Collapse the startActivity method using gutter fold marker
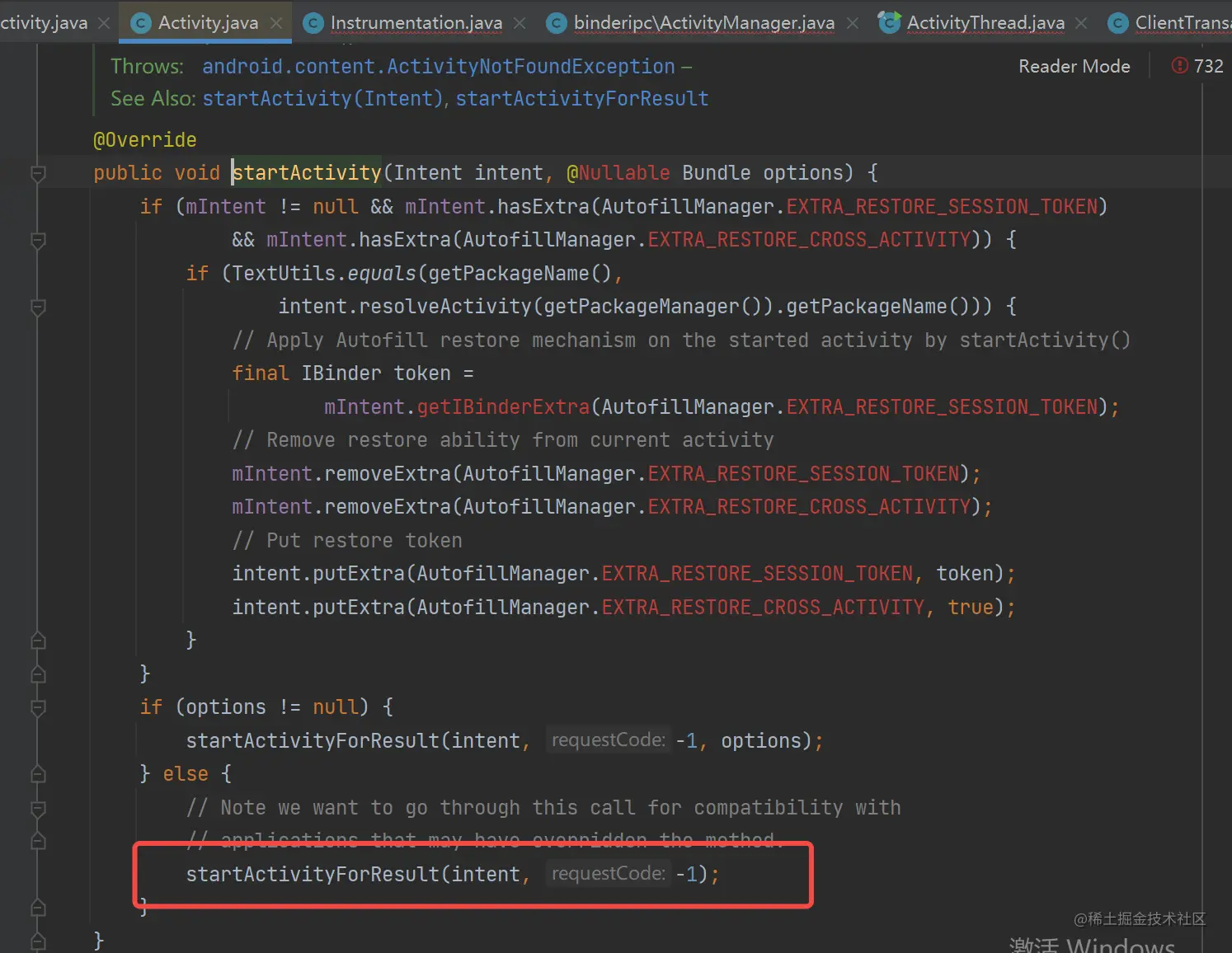Viewport: 1232px width, 953px height. click(38, 173)
